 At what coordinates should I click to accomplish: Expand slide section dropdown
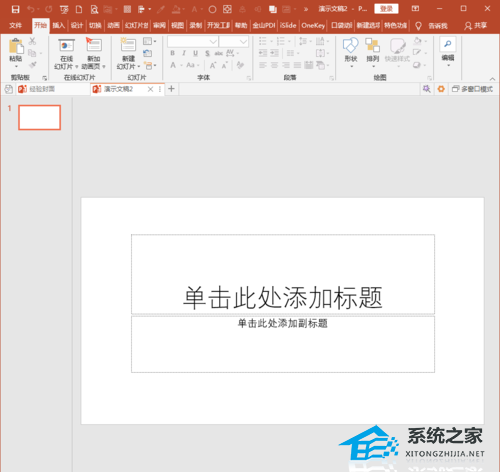[150, 65]
